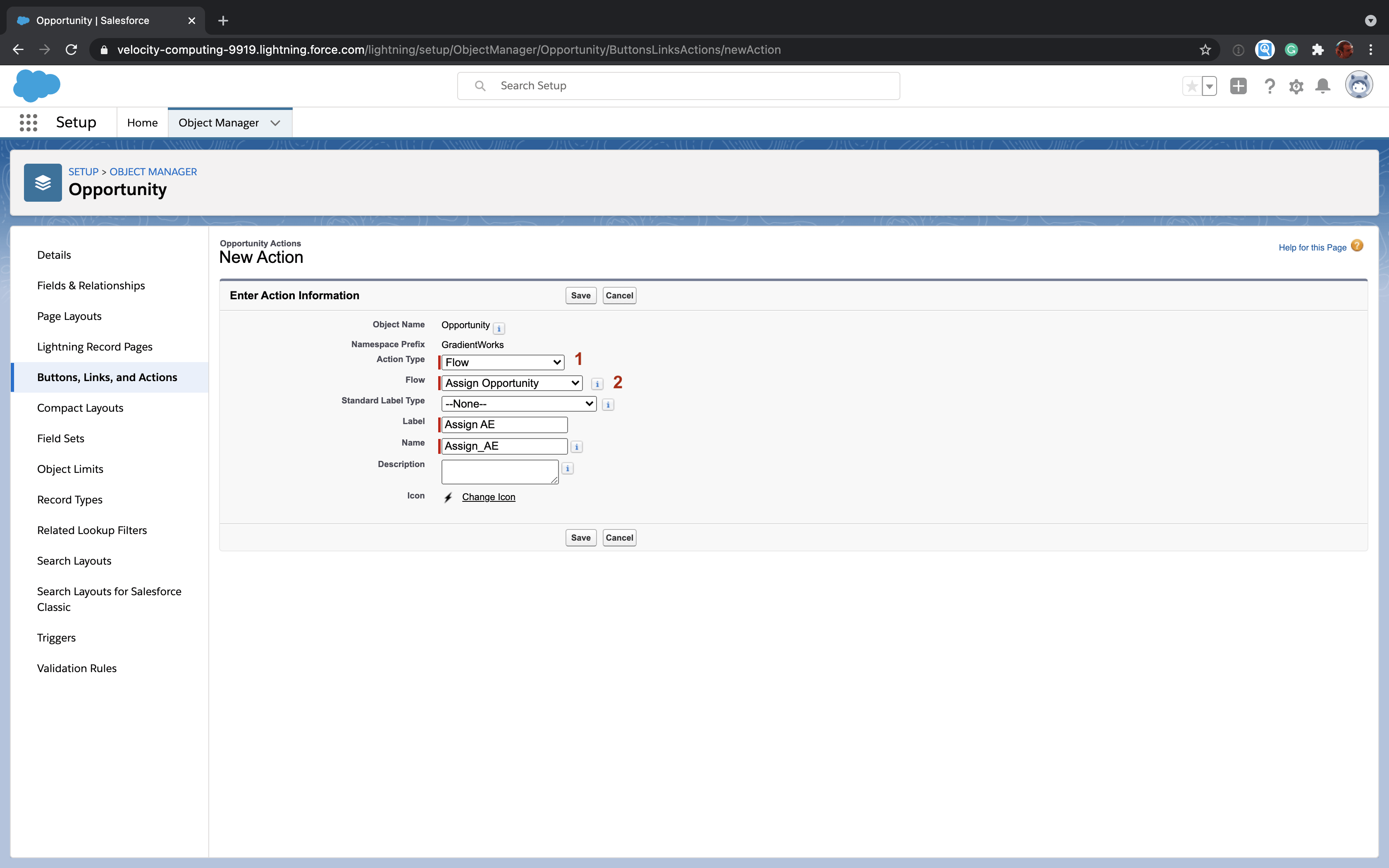Click the apps grid icon top left
The image size is (1389, 868).
click(x=27, y=122)
